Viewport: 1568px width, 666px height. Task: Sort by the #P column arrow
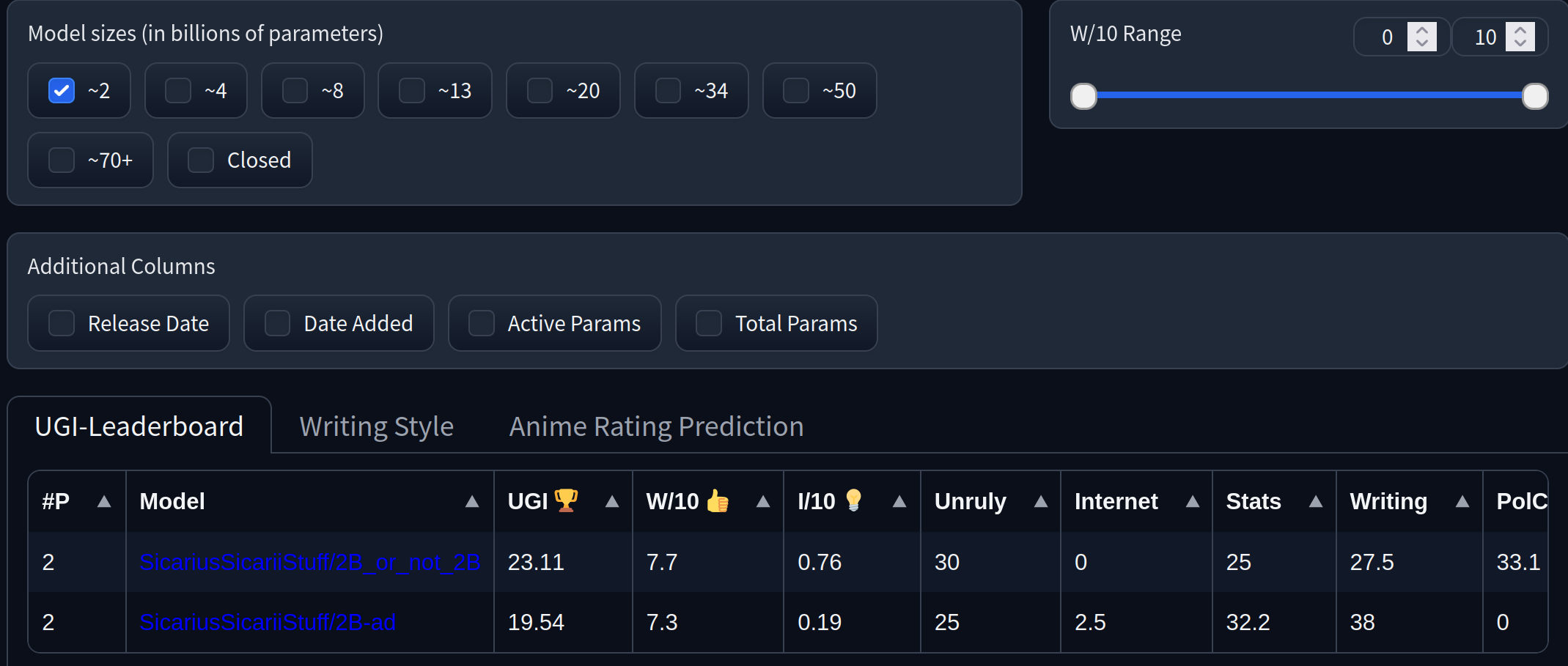tap(104, 502)
